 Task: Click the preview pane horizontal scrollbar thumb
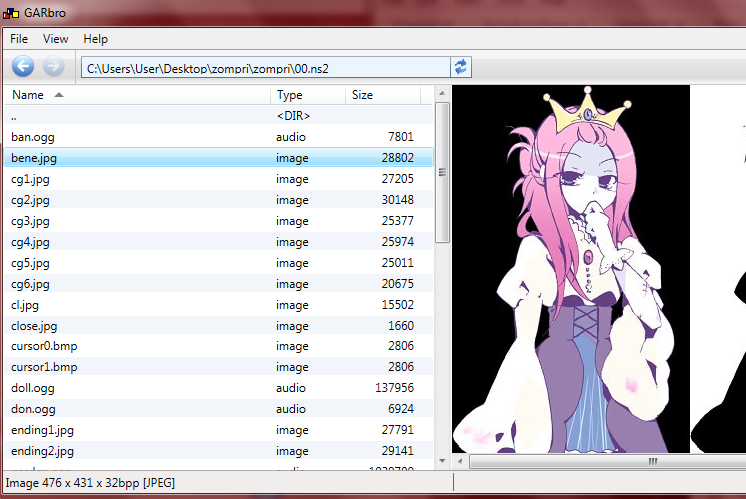607,461
